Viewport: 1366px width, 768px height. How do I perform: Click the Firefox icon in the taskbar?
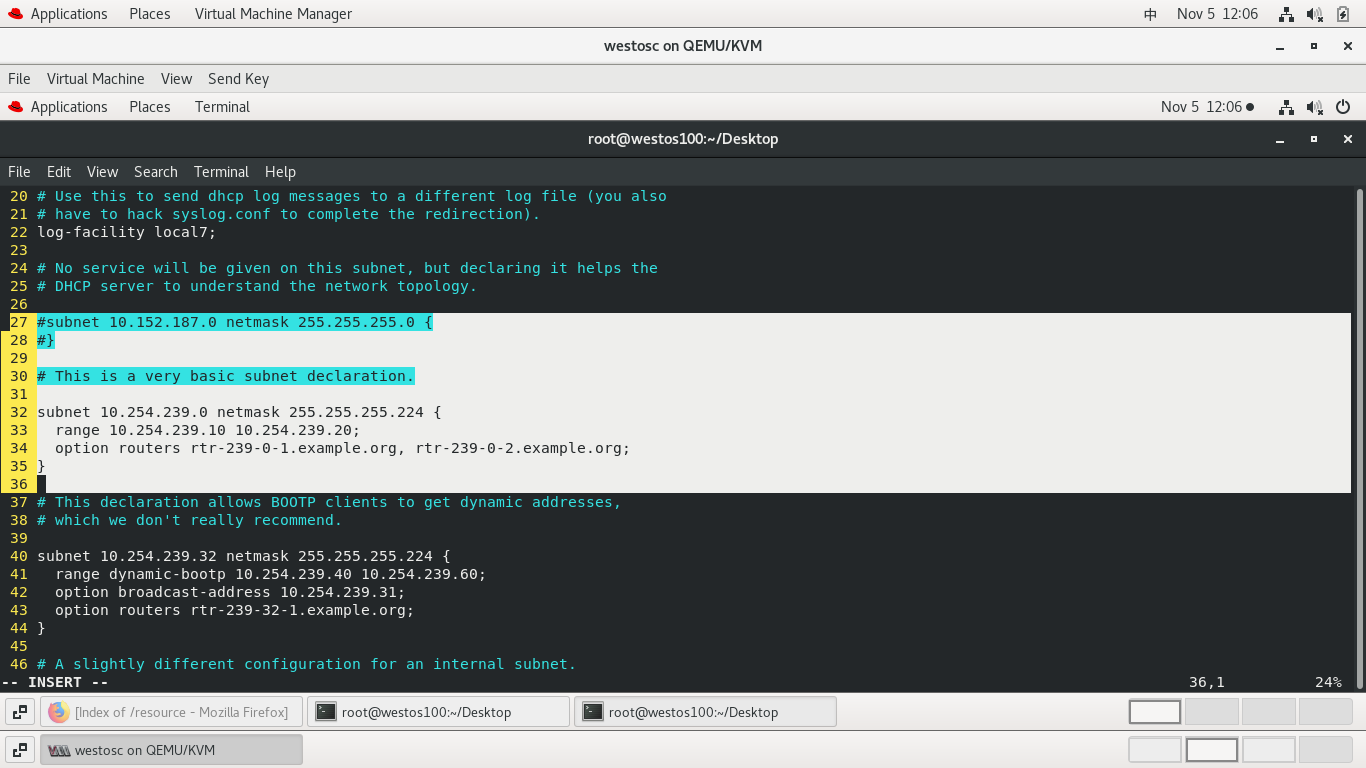coord(58,711)
